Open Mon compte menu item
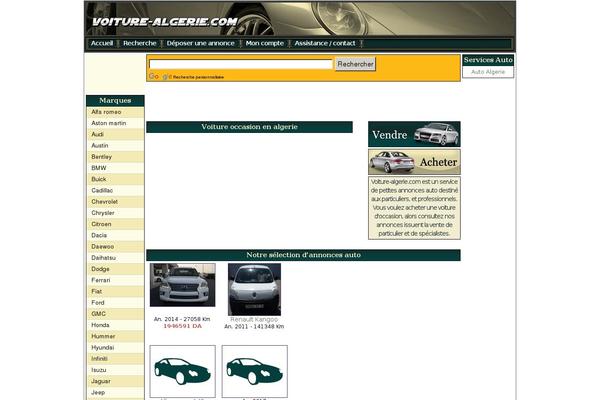Viewport: 600px width, 400px height. [x=265, y=43]
